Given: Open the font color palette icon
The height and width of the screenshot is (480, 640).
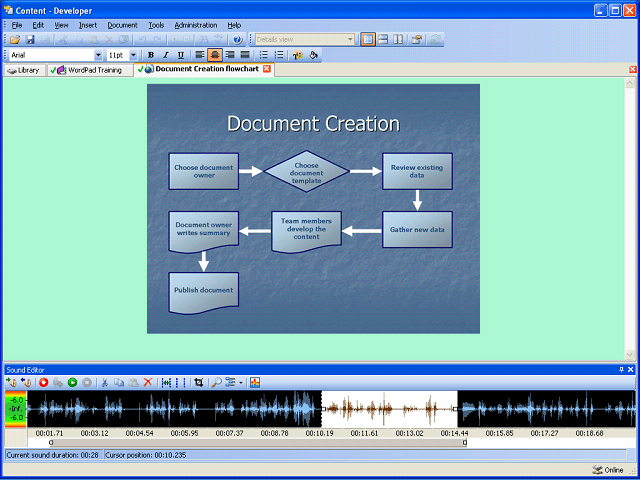Looking at the screenshot, I should (x=298, y=55).
